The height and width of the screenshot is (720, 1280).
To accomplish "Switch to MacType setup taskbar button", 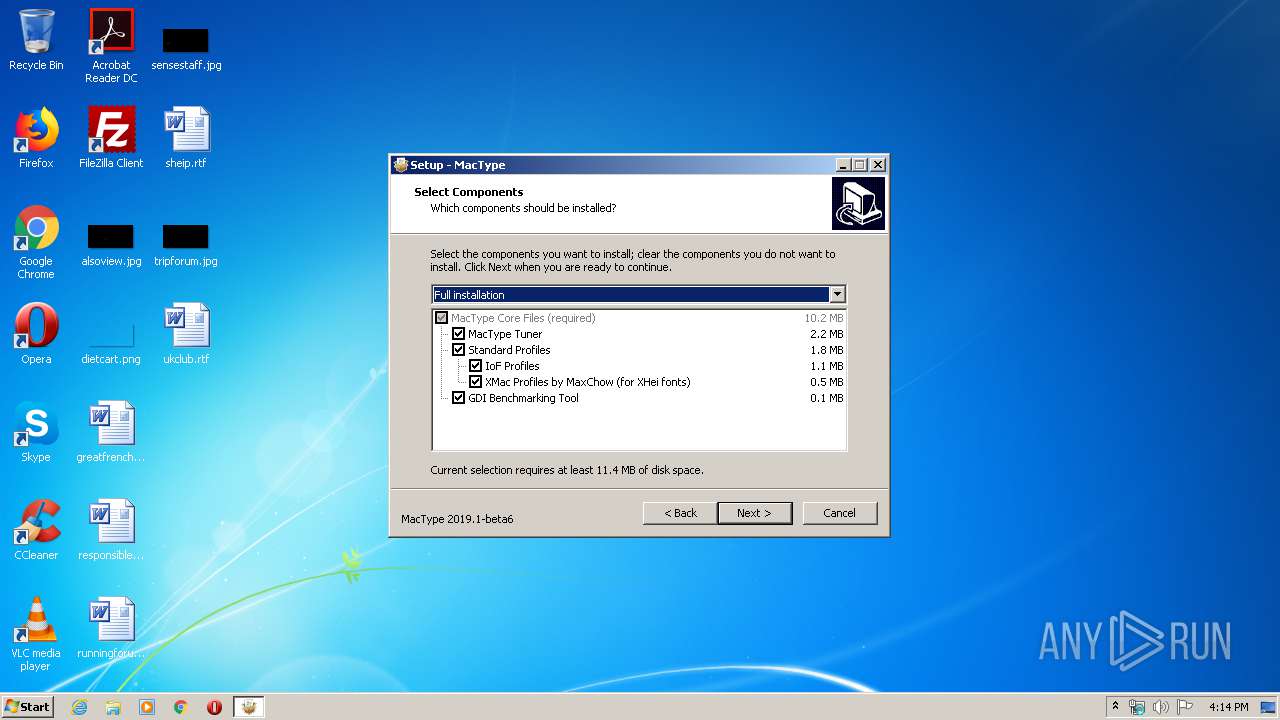I will click(x=249, y=707).
